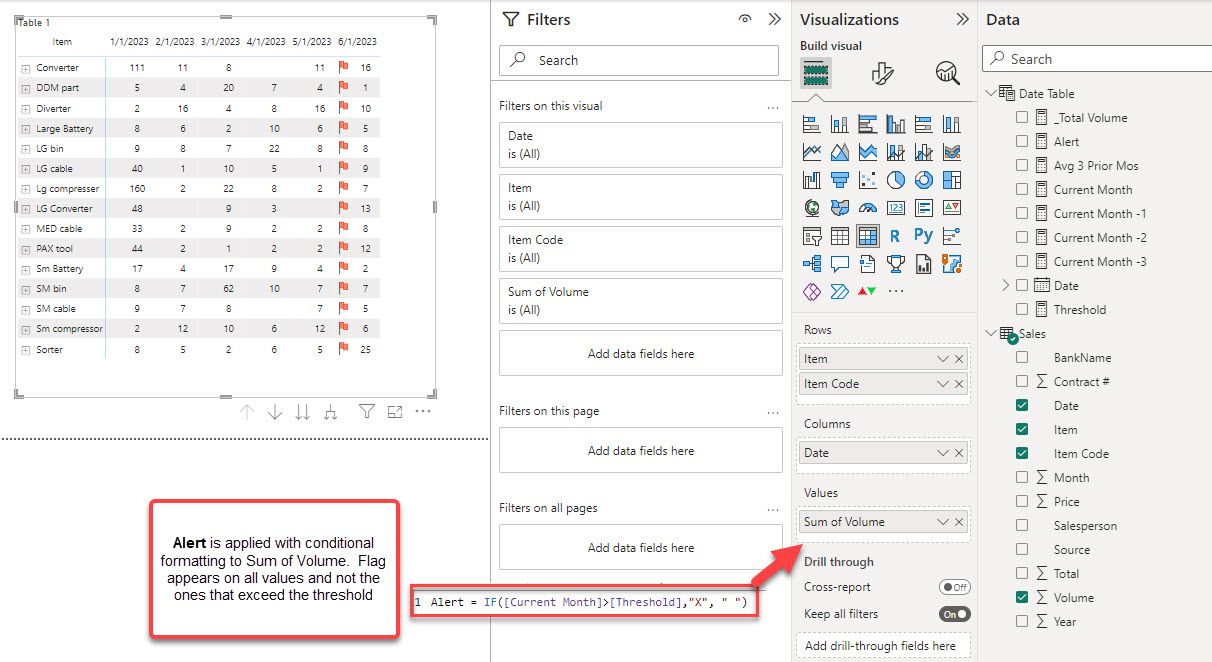Collapse the Sales table in Data pane

991,333
